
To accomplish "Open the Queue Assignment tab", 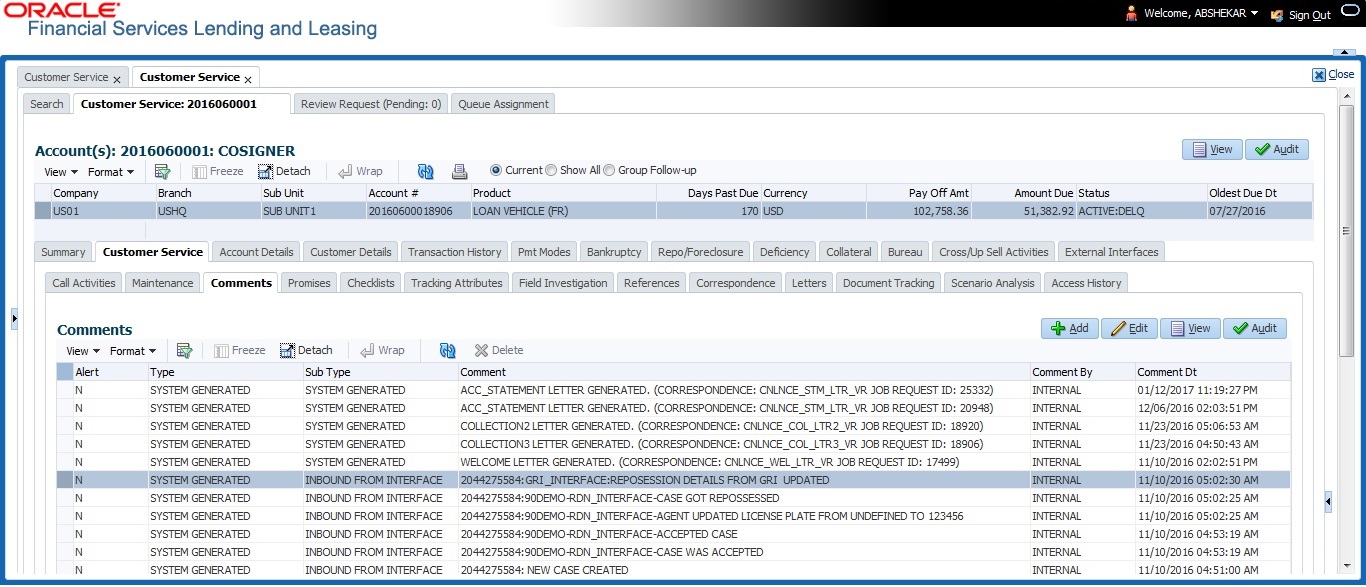I will pyautogui.click(x=503, y=104).
